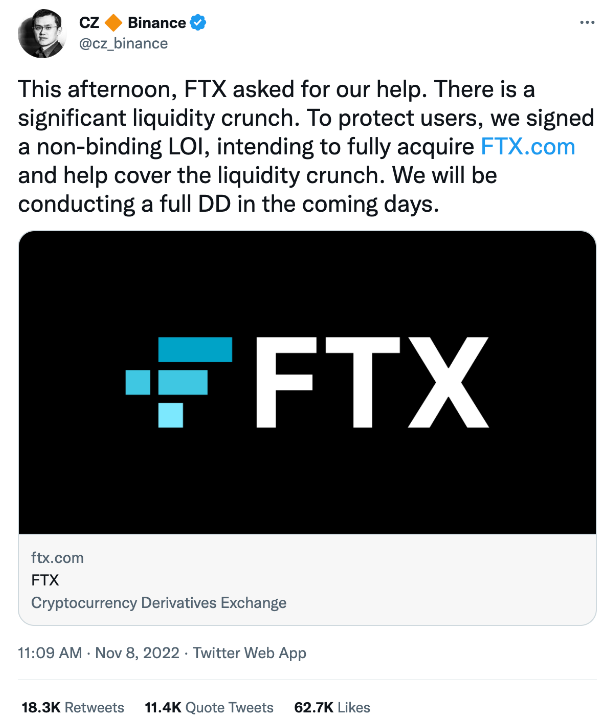Screen dimensions: 612x720
Task: Open the three-dot more options menu
Action: click(587, 22)
